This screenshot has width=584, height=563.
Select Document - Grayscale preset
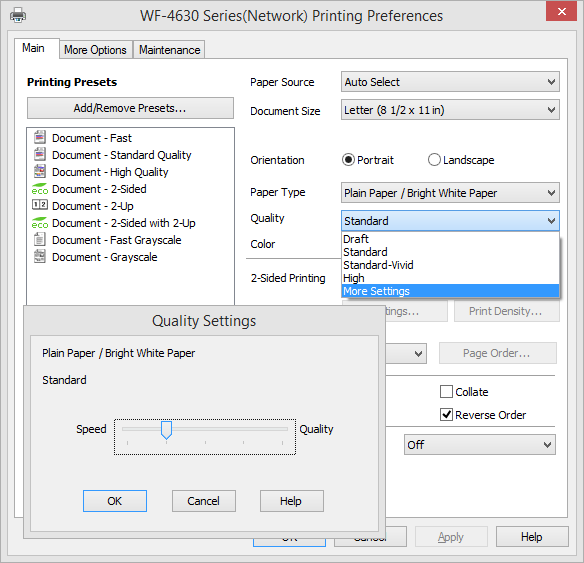coord(105,257)
